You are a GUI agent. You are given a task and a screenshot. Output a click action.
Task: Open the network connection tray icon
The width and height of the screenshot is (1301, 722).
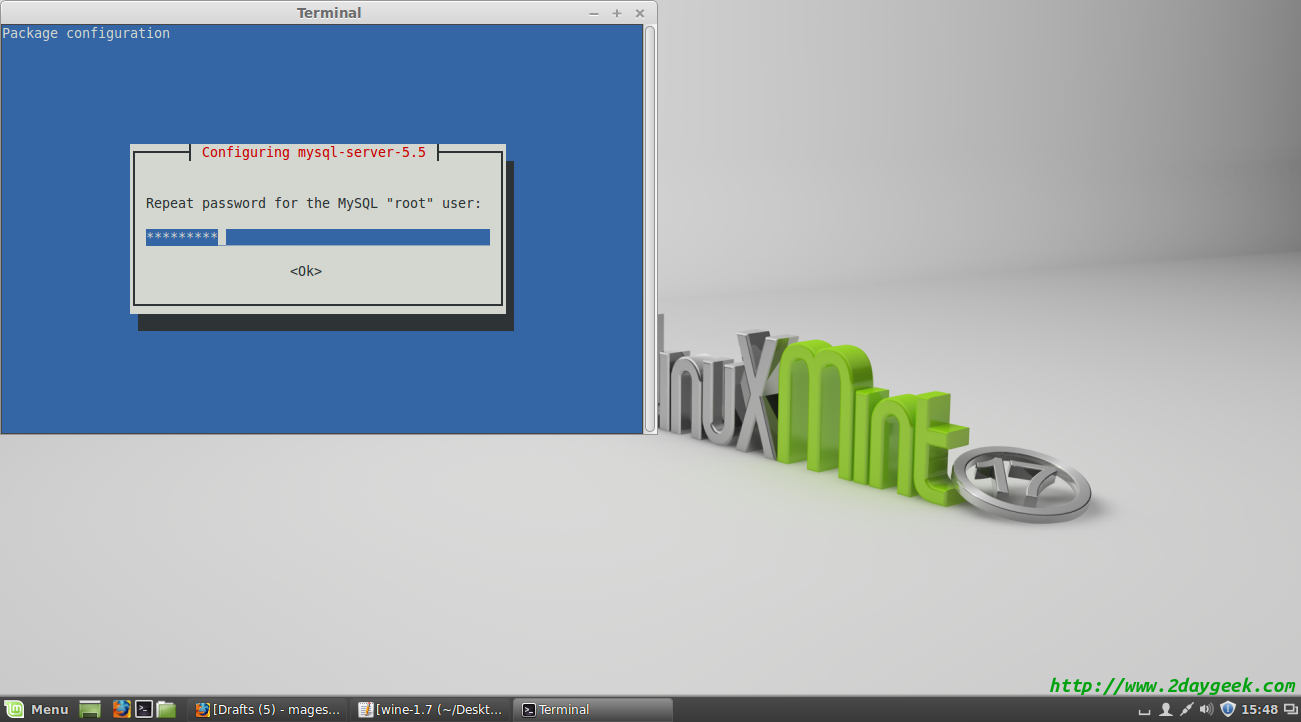point(1186,709)
